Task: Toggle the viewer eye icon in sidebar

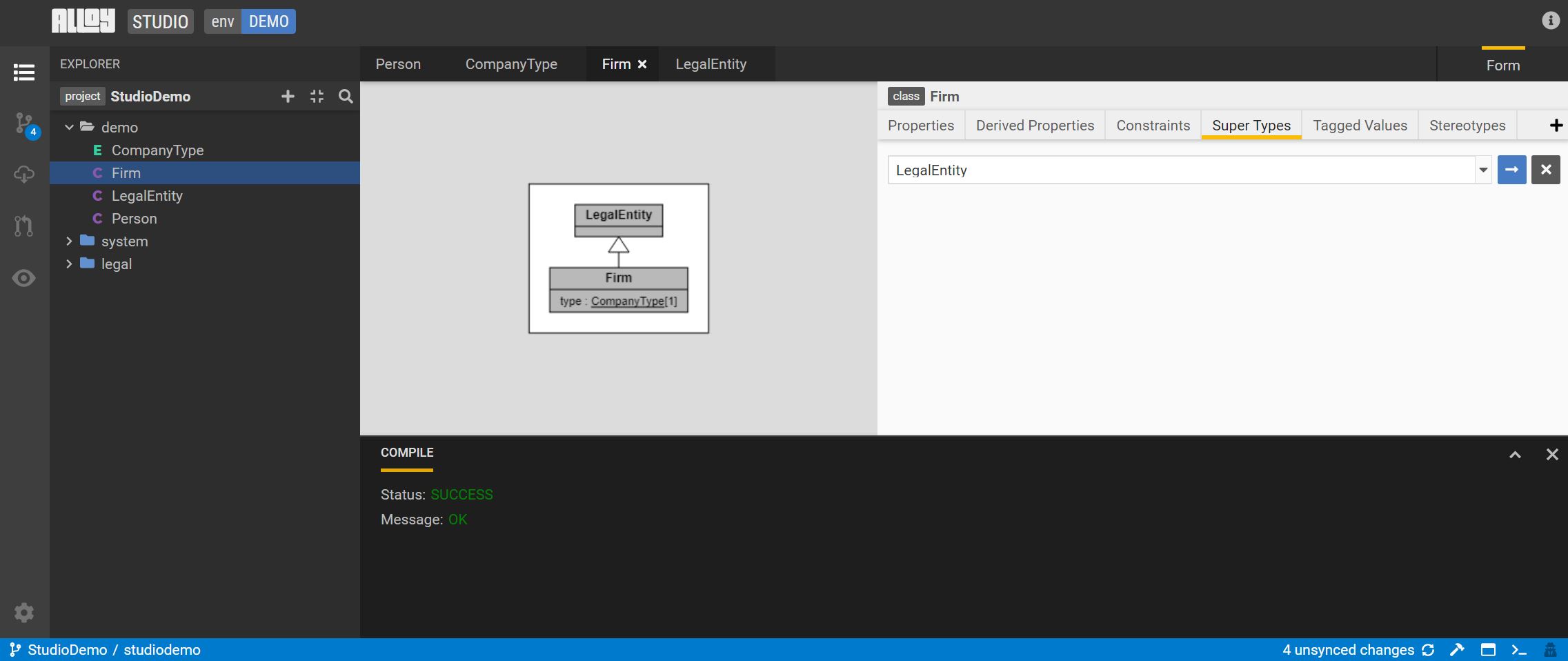Action: (x=24, y=278)
